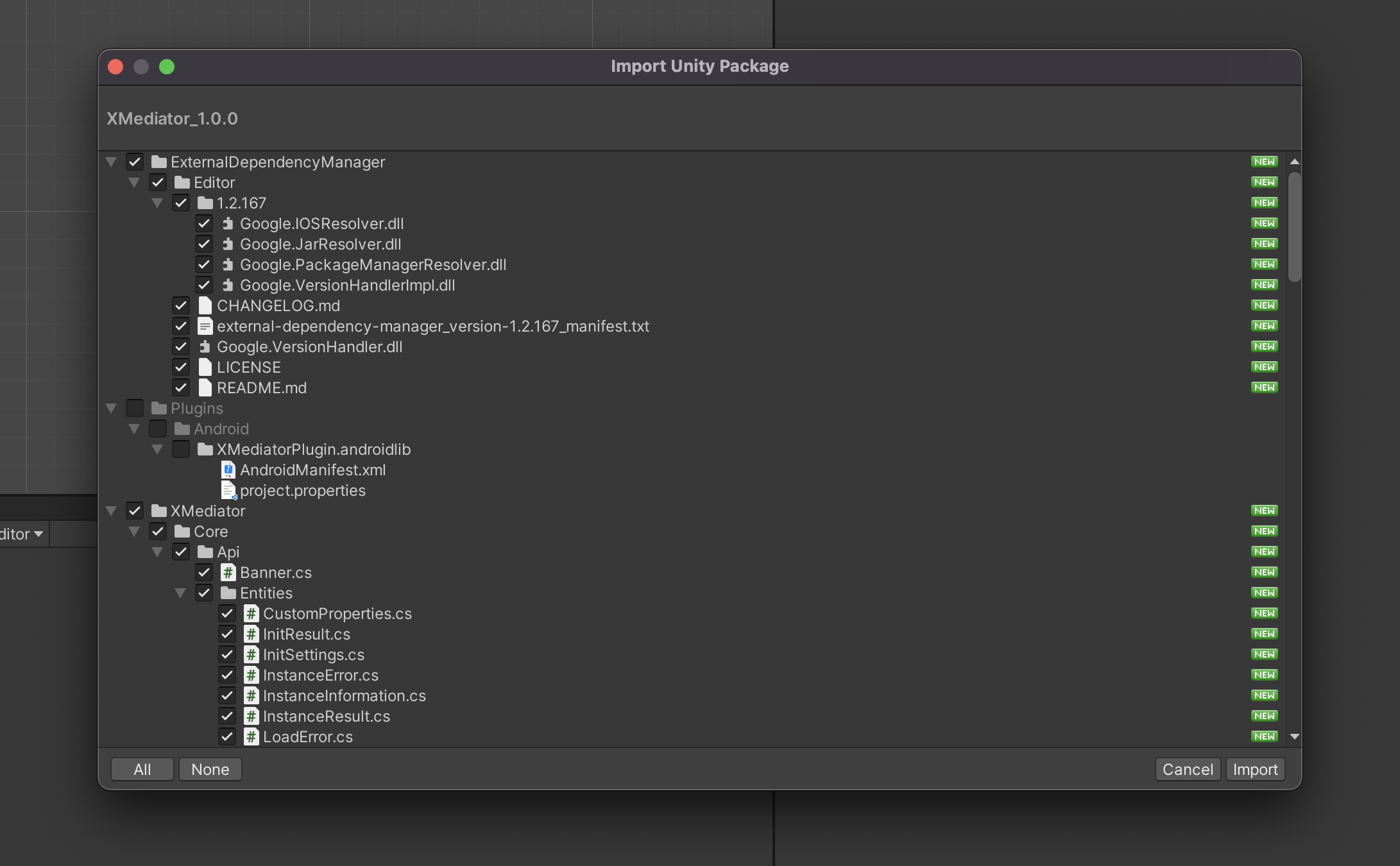1400x866 pixels.
Task: Click the project.properties file icon
Action: pyautogui.click(x=228, y=491)
